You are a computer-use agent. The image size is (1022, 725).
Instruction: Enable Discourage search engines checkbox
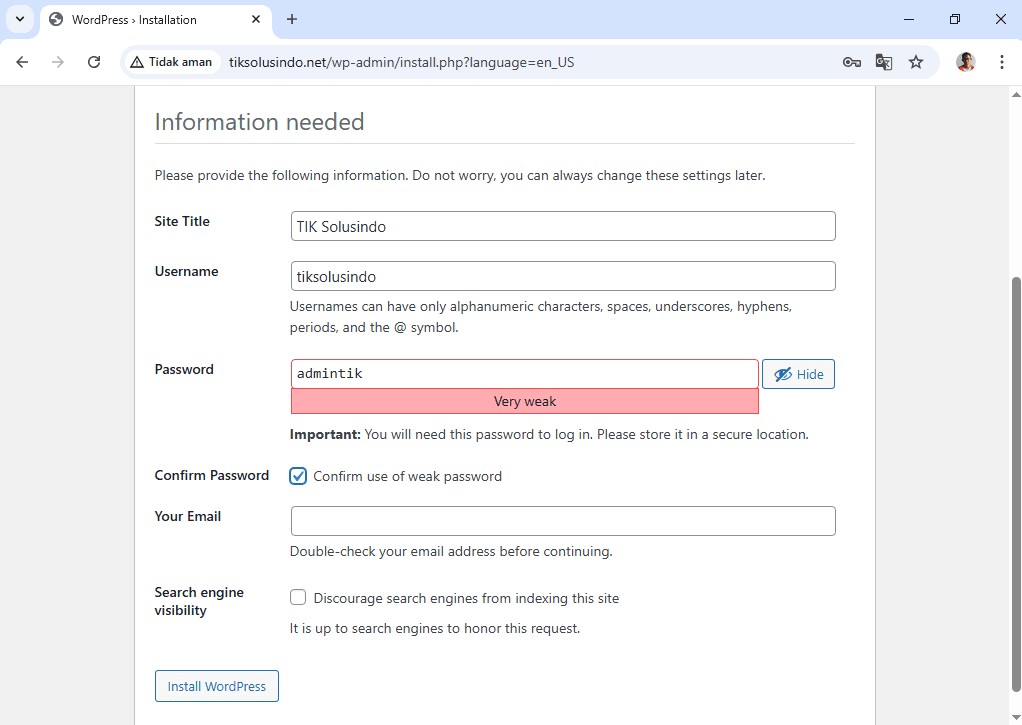298,598
